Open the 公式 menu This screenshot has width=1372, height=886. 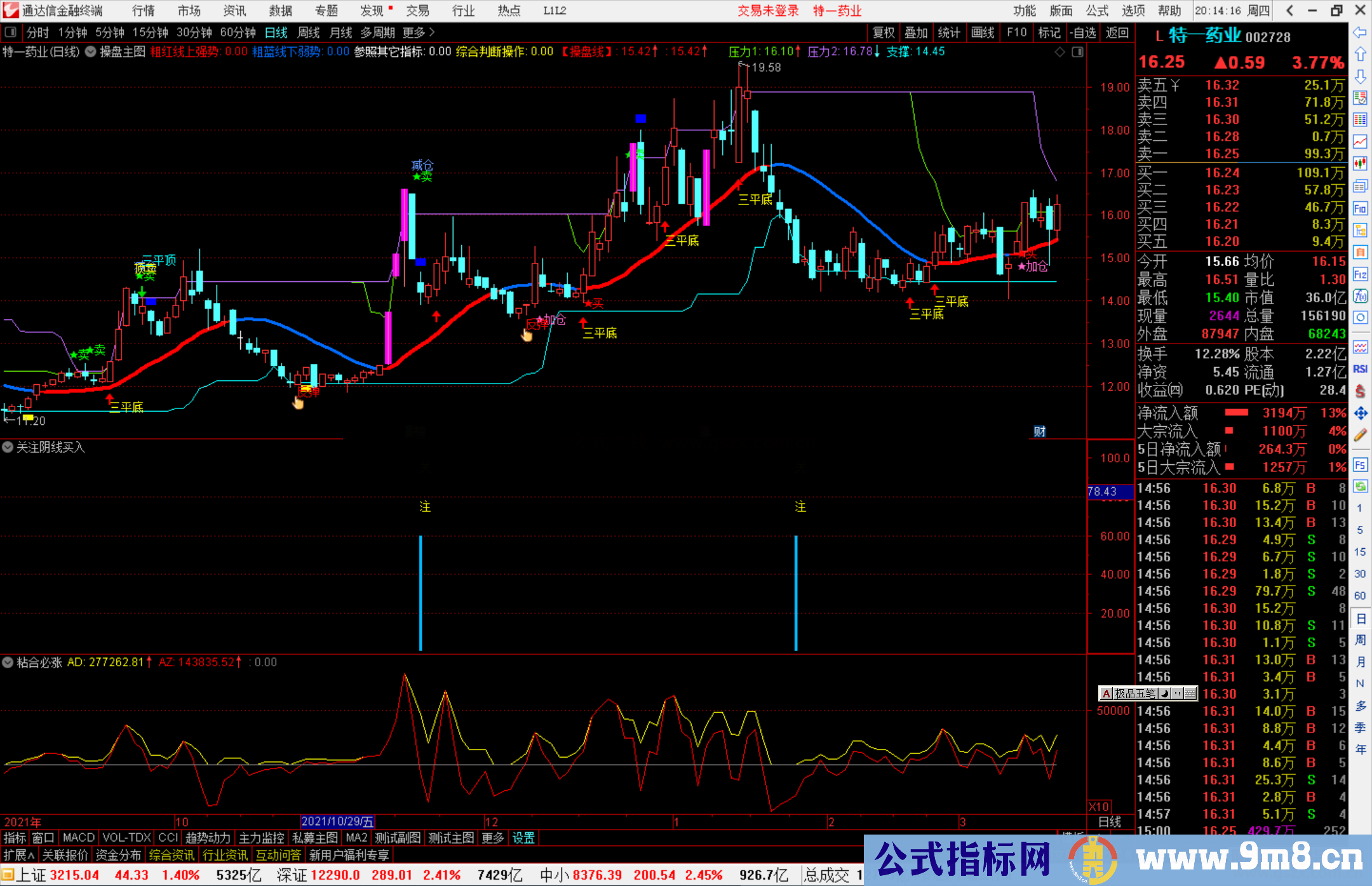coord(1097,11)
